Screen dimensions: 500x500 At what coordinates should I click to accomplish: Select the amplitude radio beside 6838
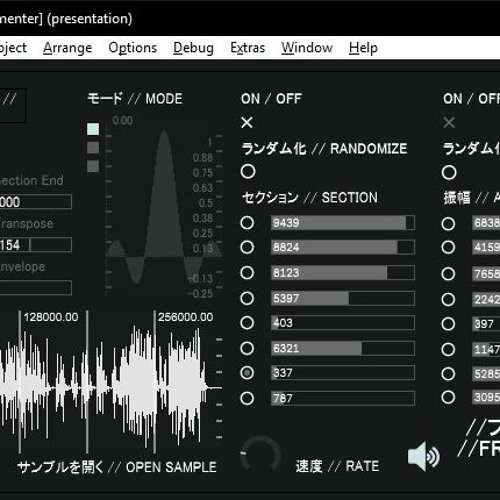448,224
